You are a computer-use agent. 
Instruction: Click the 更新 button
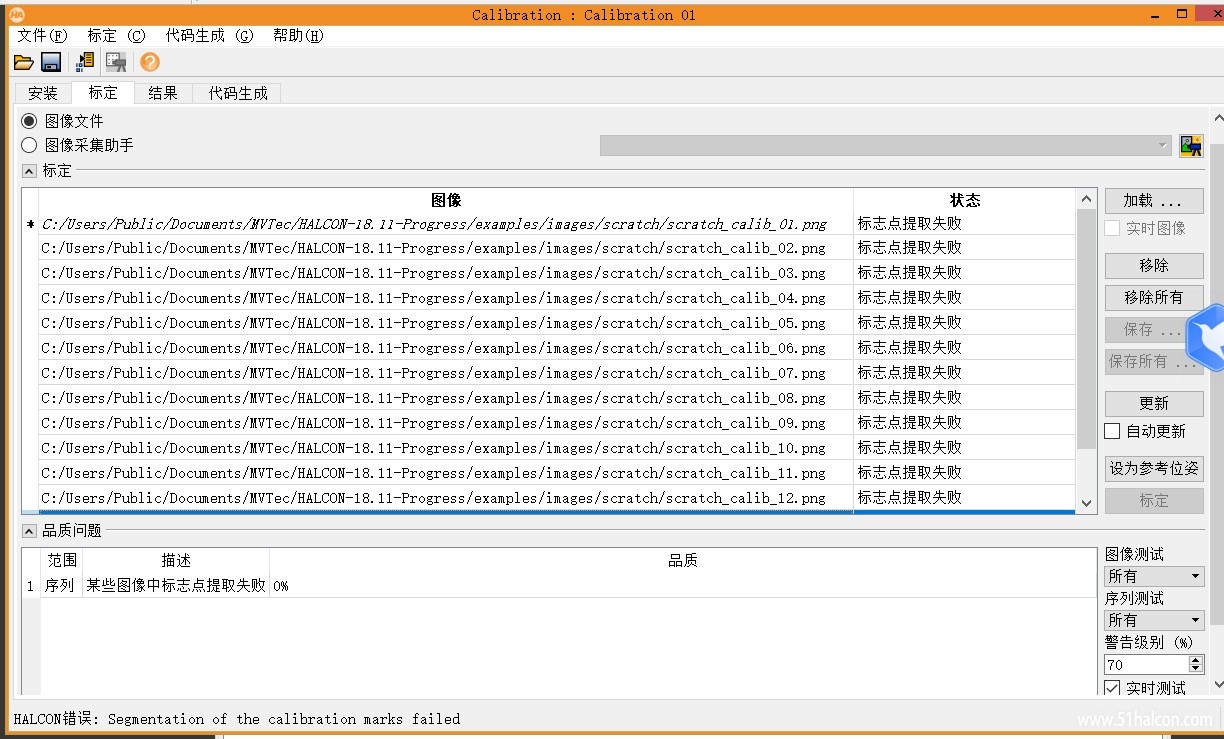coord(1154,404)
